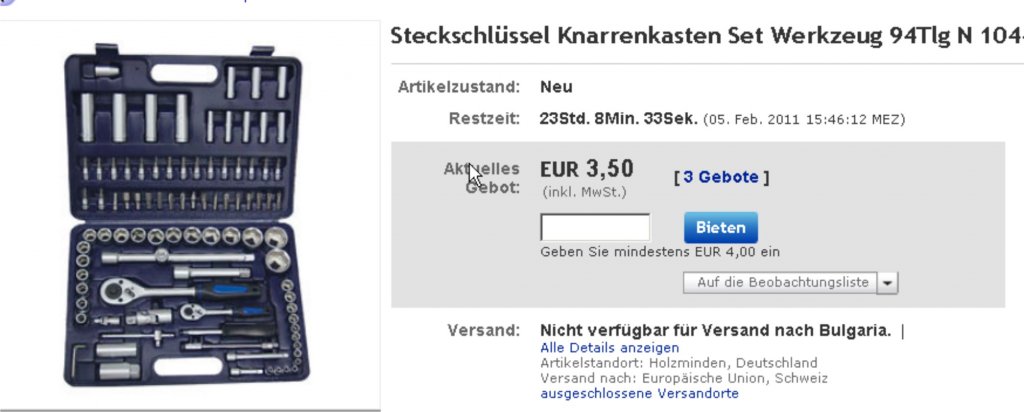The height and width of the screenshot is (412, 1024).
Task: Open the 3 Gebote bid history link
Action: pos(725,177)
